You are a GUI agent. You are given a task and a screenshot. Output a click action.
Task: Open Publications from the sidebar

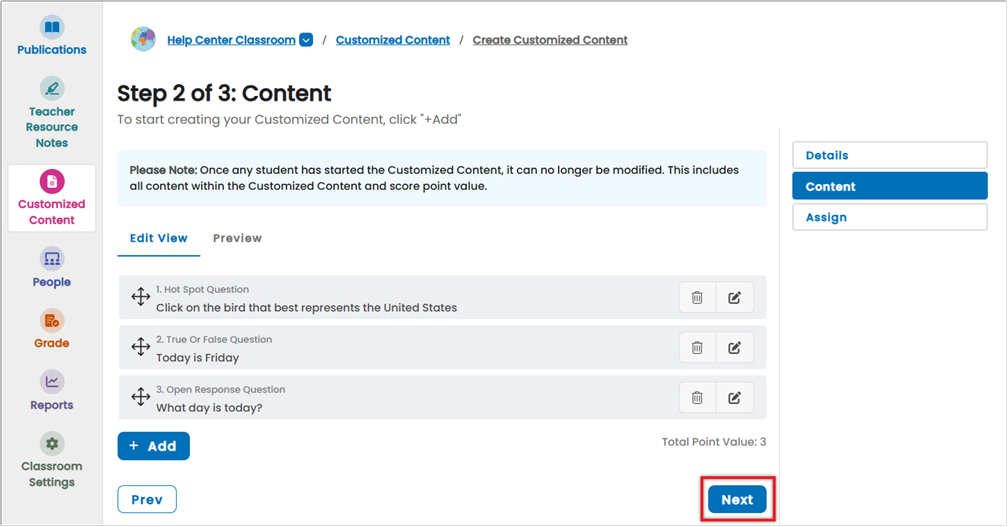(51, 36)
